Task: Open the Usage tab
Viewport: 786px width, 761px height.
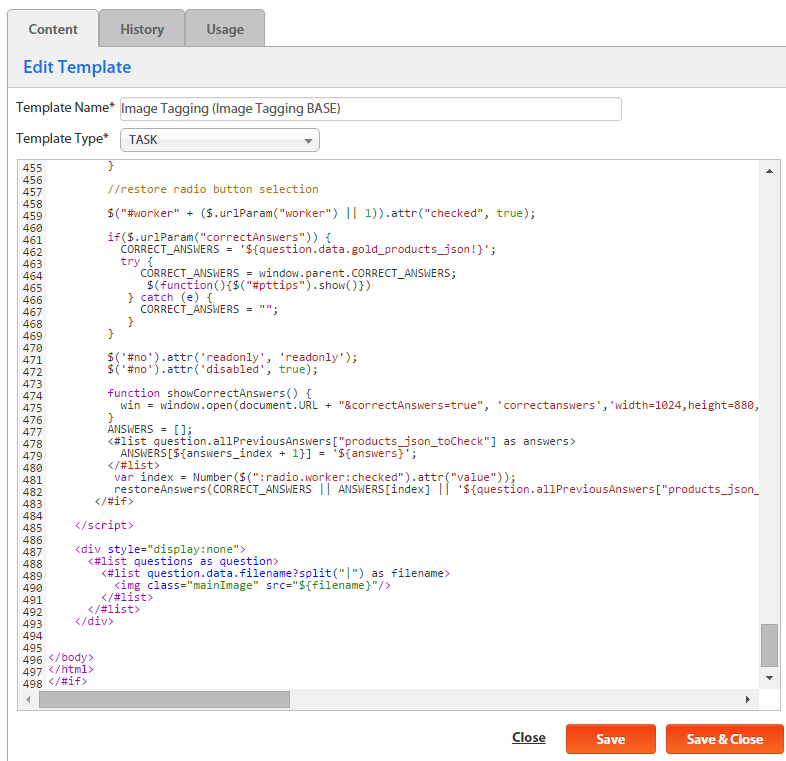Action: coord(225,29)
